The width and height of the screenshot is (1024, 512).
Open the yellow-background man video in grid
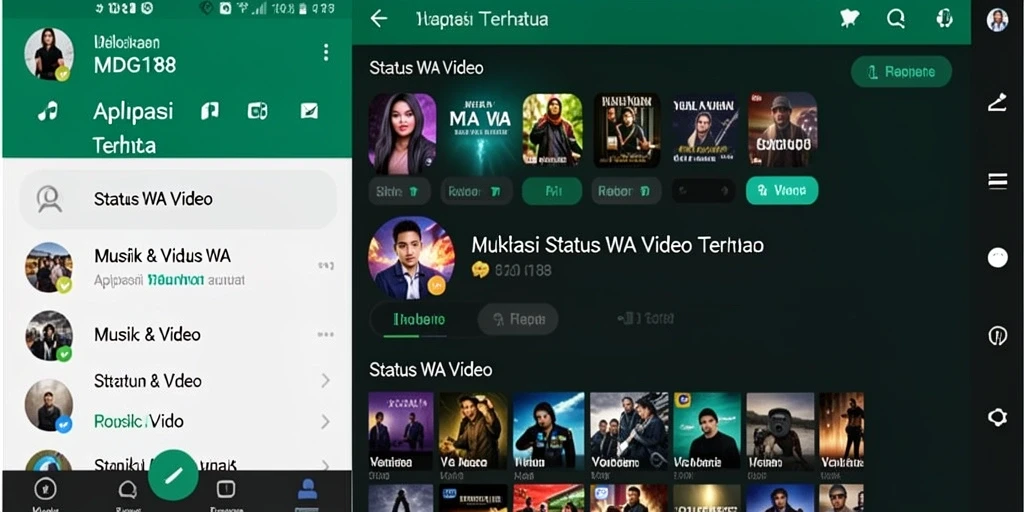tap(473, 430)
